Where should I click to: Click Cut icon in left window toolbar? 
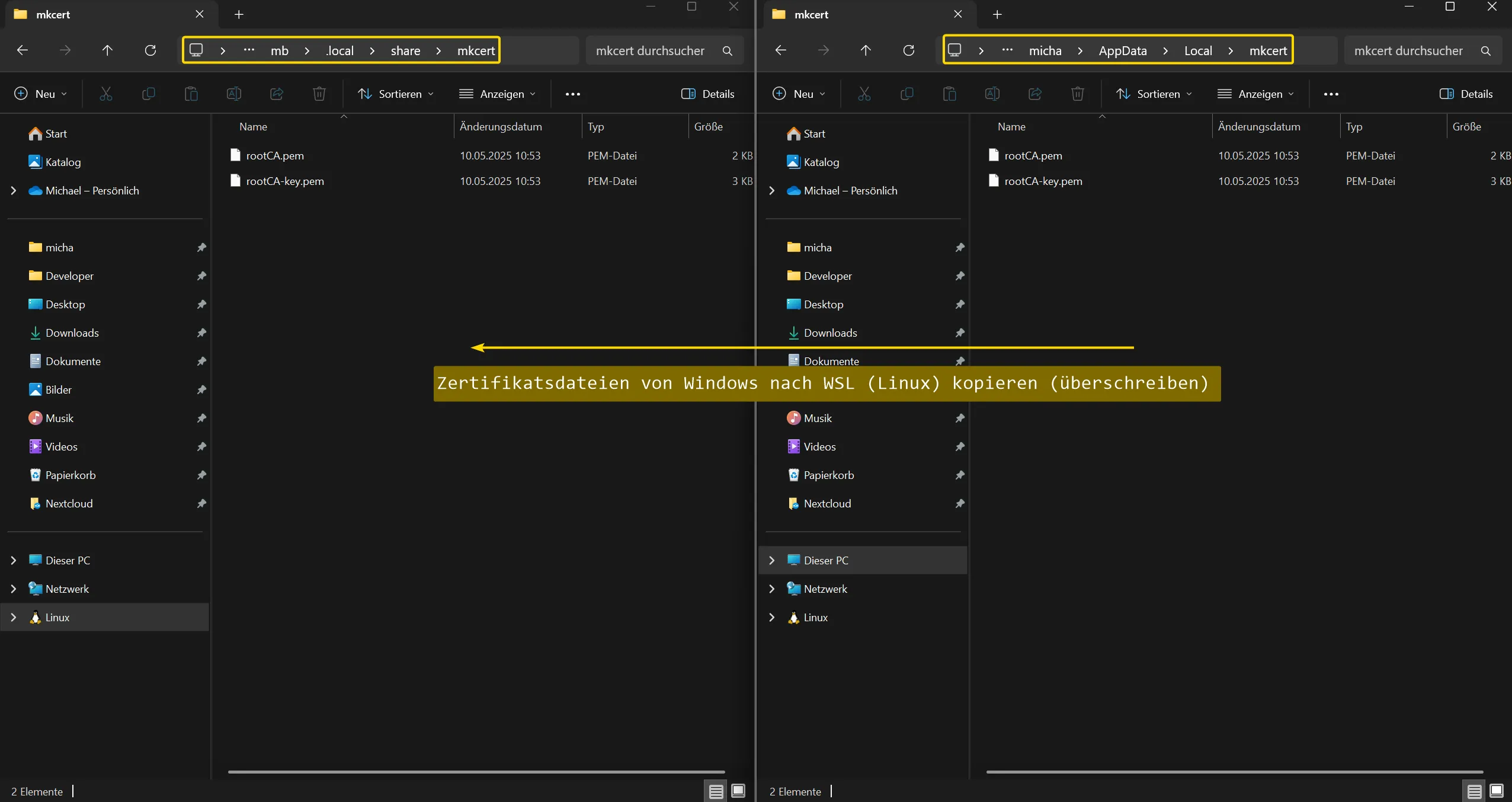(106, 94)
